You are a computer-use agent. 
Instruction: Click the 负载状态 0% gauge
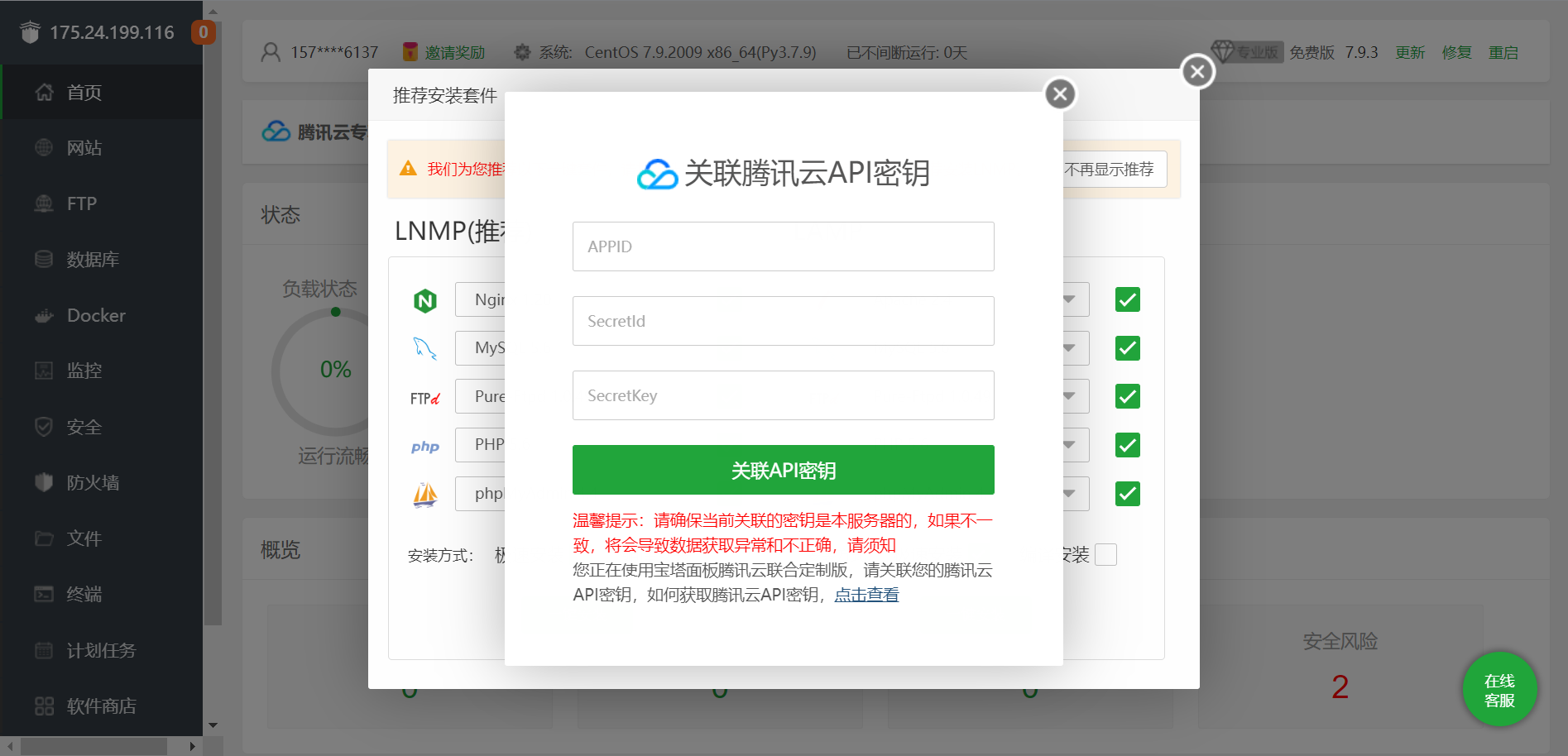(335, 371)
